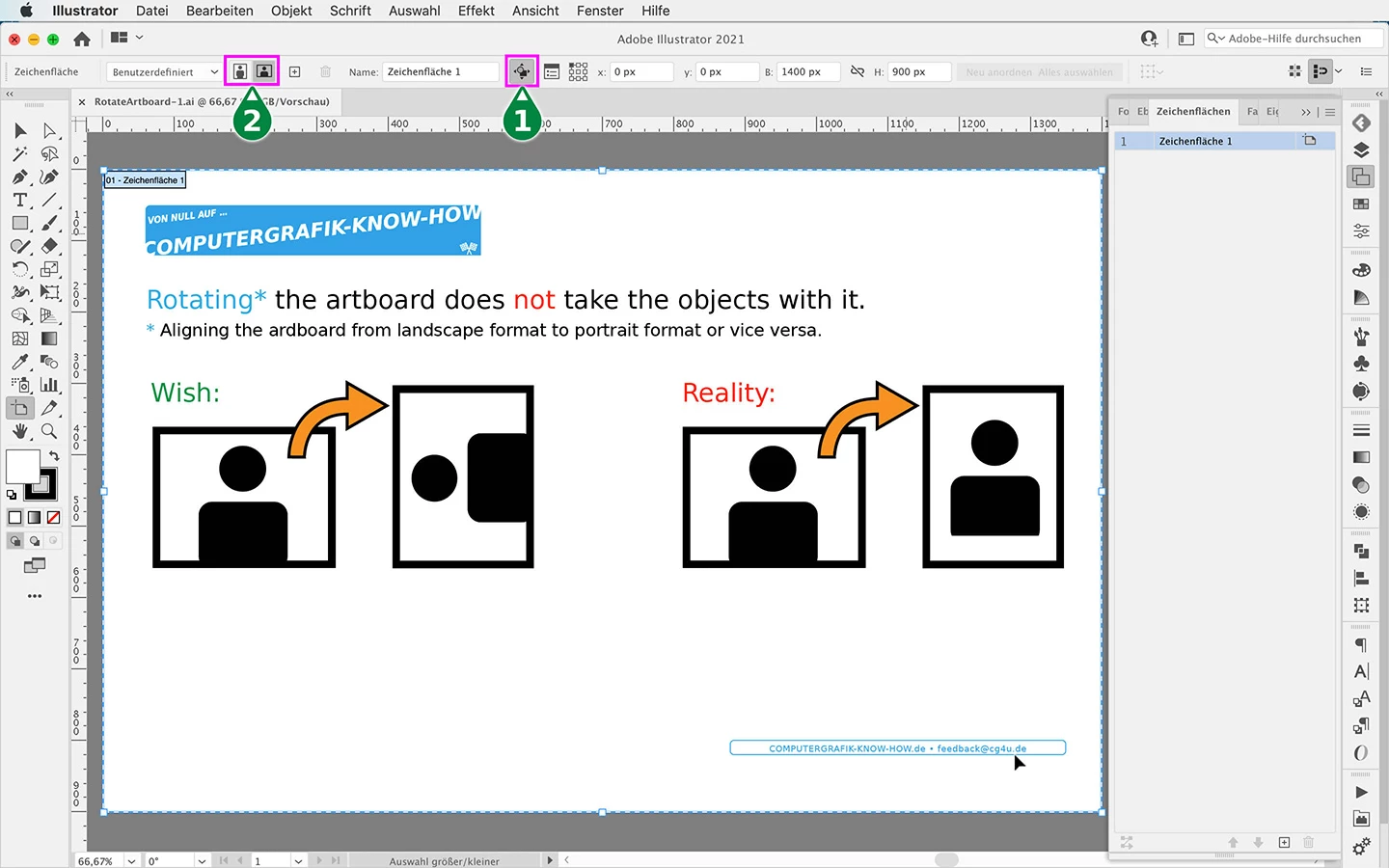
Task: Set artboard to portrait orientation
Action: click(x=240, y=72)
